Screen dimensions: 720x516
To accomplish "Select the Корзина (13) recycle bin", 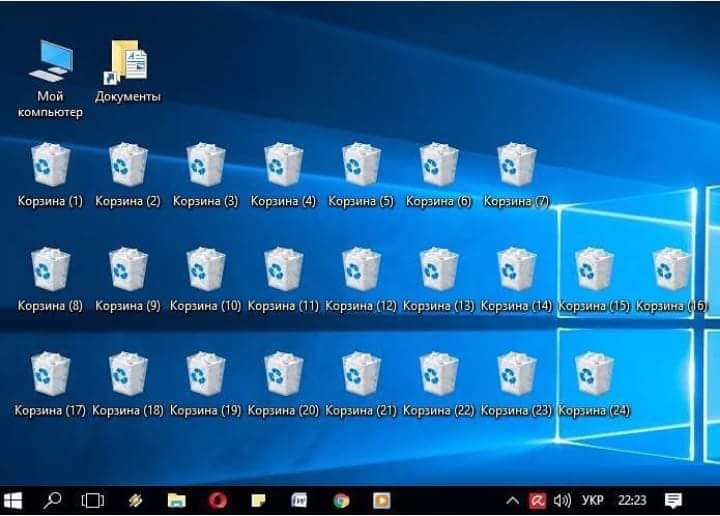I will [x=439, y=279].
